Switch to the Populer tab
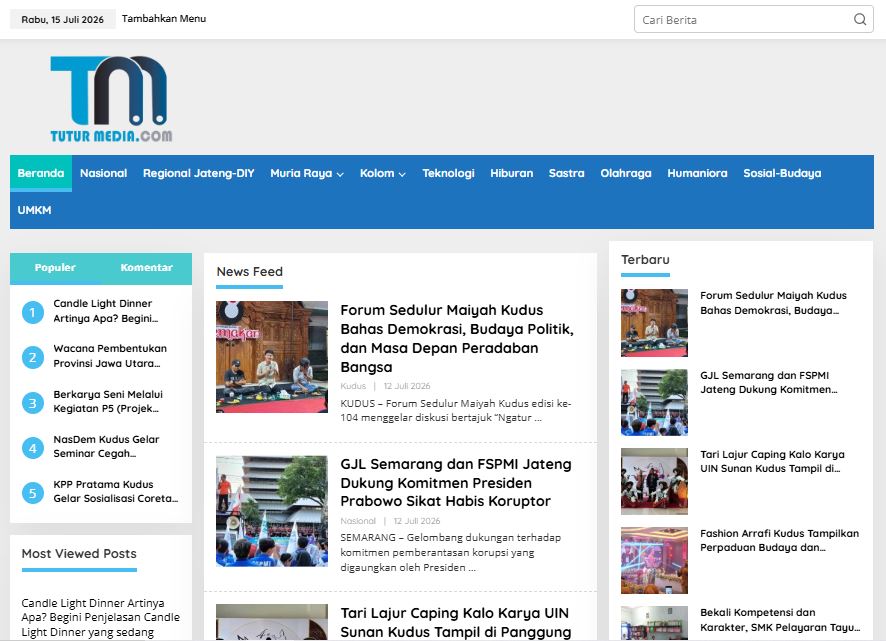Viewport: 886px width, 641px height. click(55, 268)
